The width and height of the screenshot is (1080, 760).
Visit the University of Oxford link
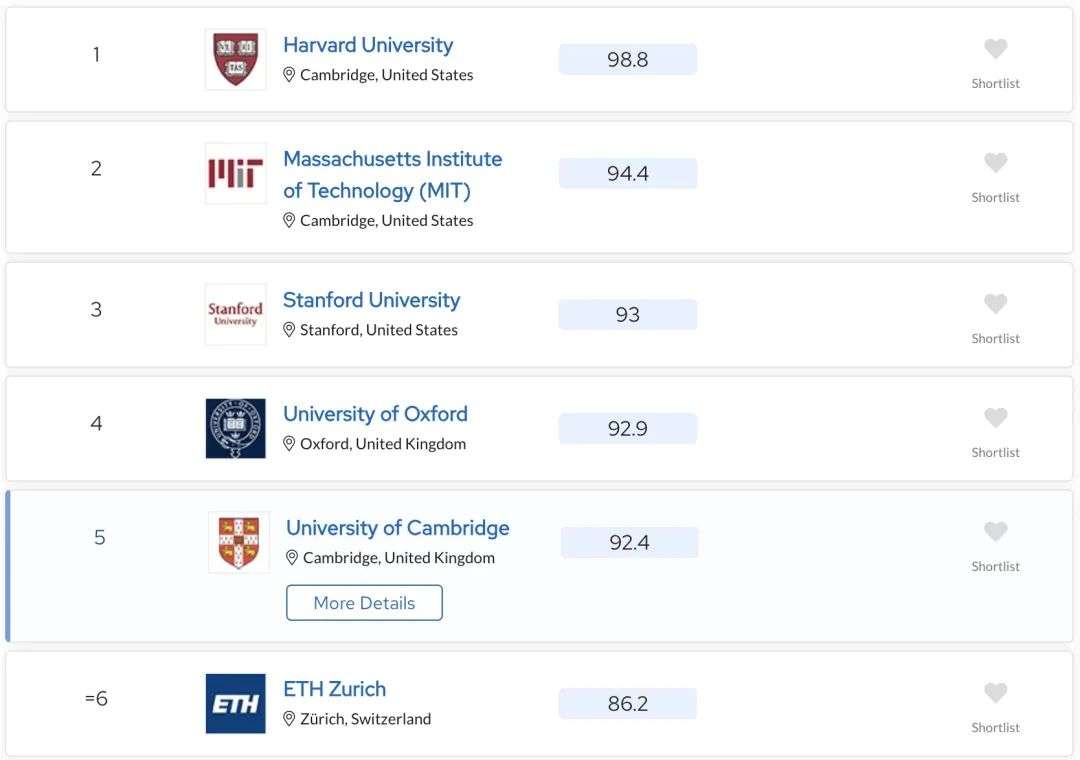(375, 413)
